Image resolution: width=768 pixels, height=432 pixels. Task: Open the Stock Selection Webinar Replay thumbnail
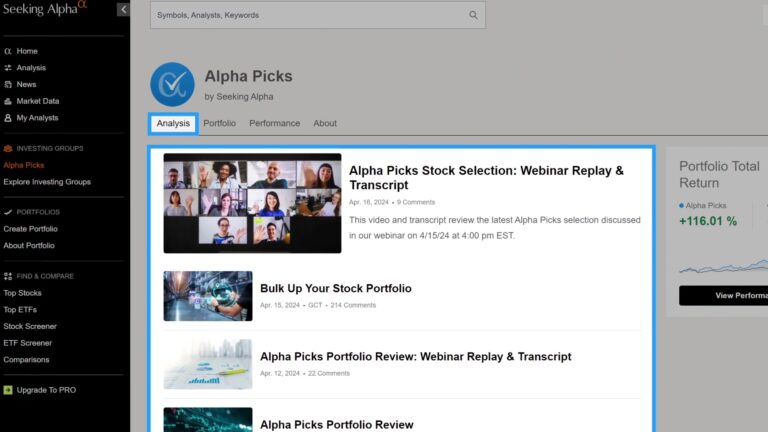click(252, 203)
